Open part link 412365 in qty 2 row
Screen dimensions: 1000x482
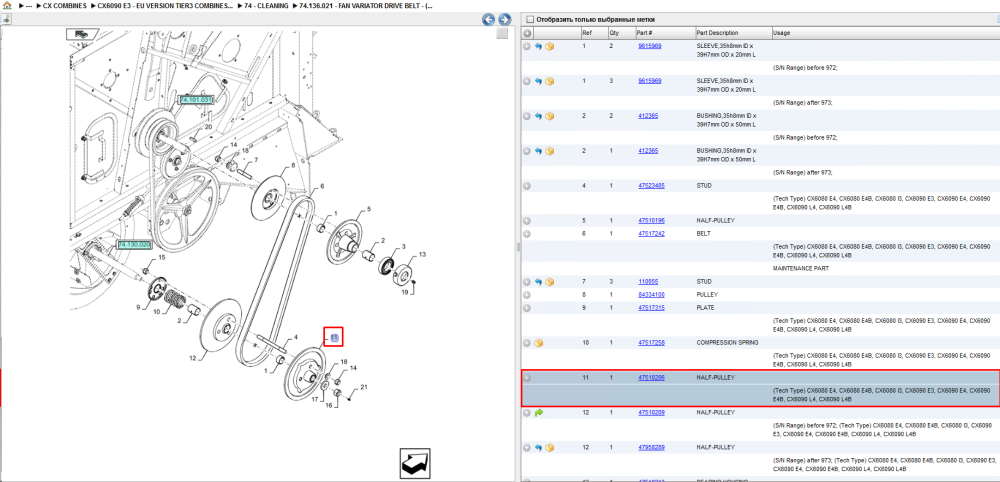tap(648, 116)
